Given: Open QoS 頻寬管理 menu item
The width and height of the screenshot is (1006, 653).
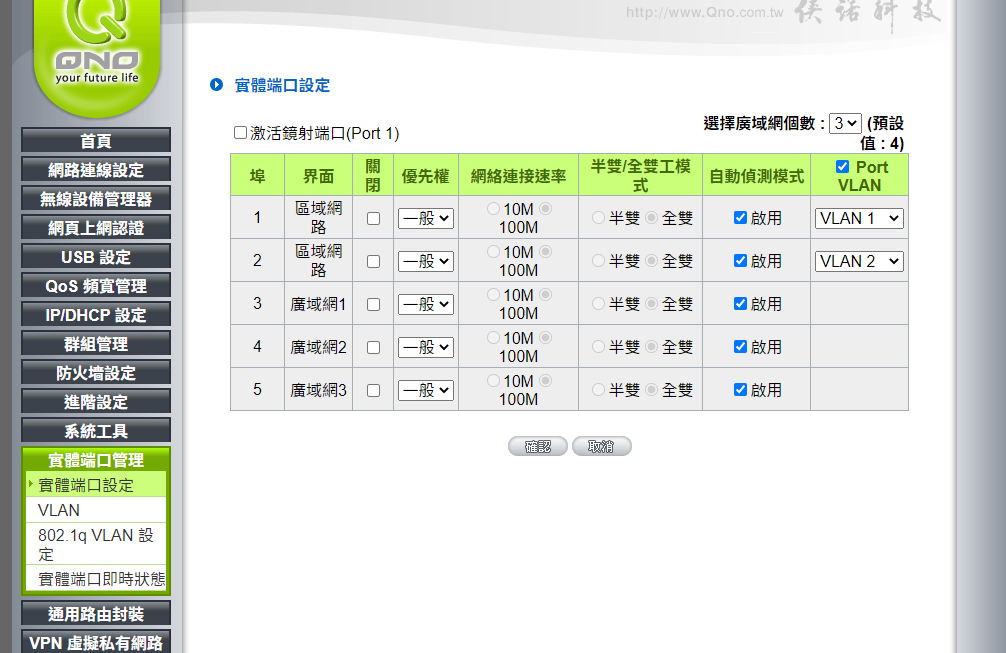Looking at the screenshot, I should click(x=96, y=286).
